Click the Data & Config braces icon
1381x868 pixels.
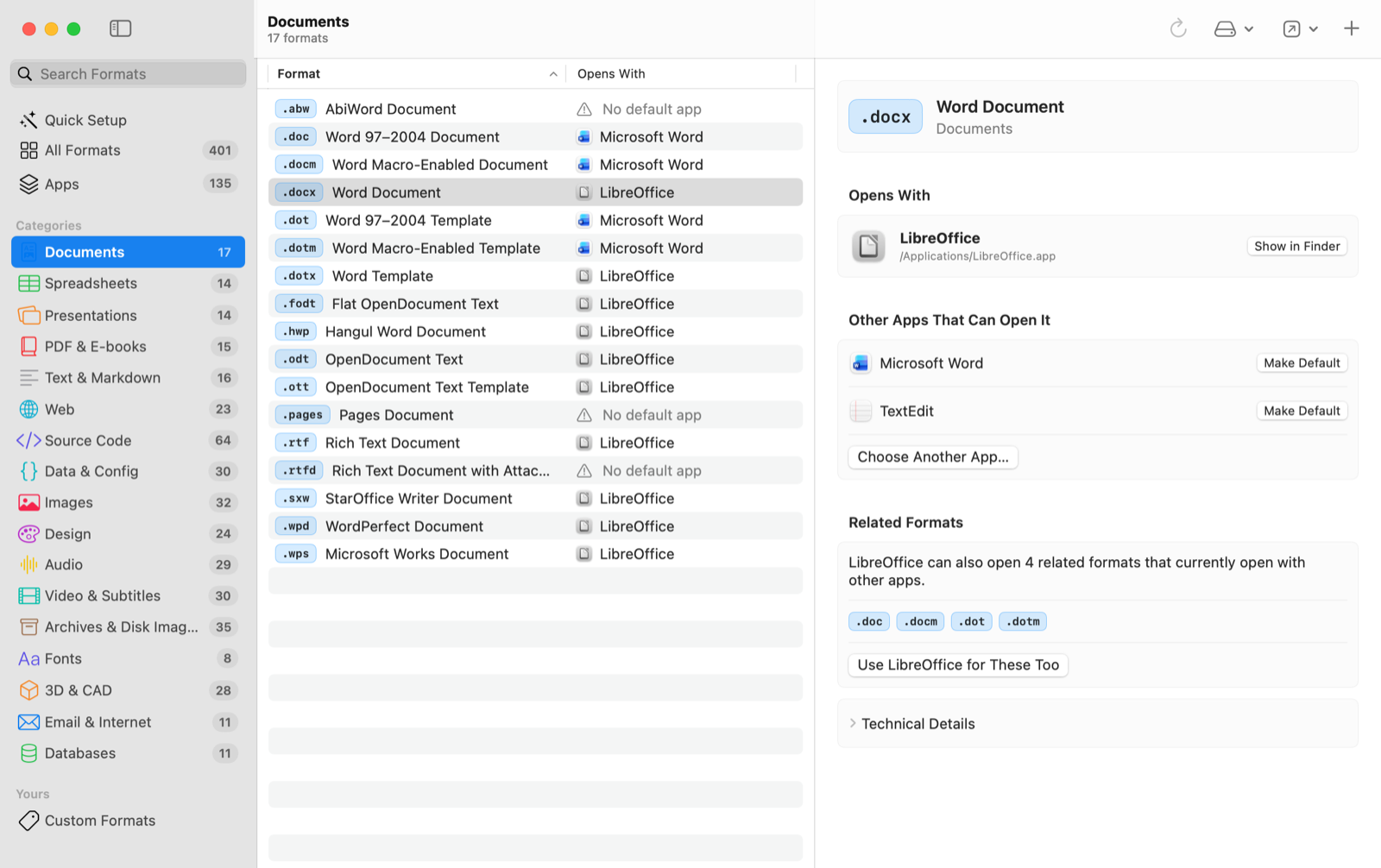coord(28,471)
